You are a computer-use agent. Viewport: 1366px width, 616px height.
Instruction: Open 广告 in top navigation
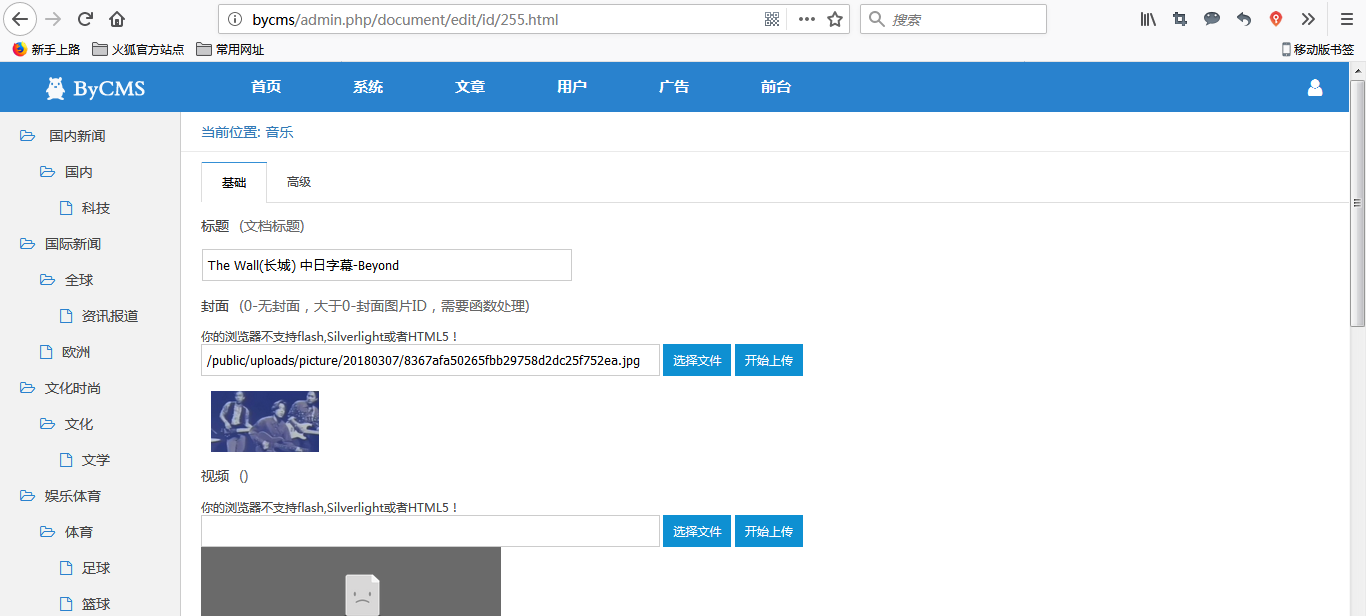[x=674, y=87]
